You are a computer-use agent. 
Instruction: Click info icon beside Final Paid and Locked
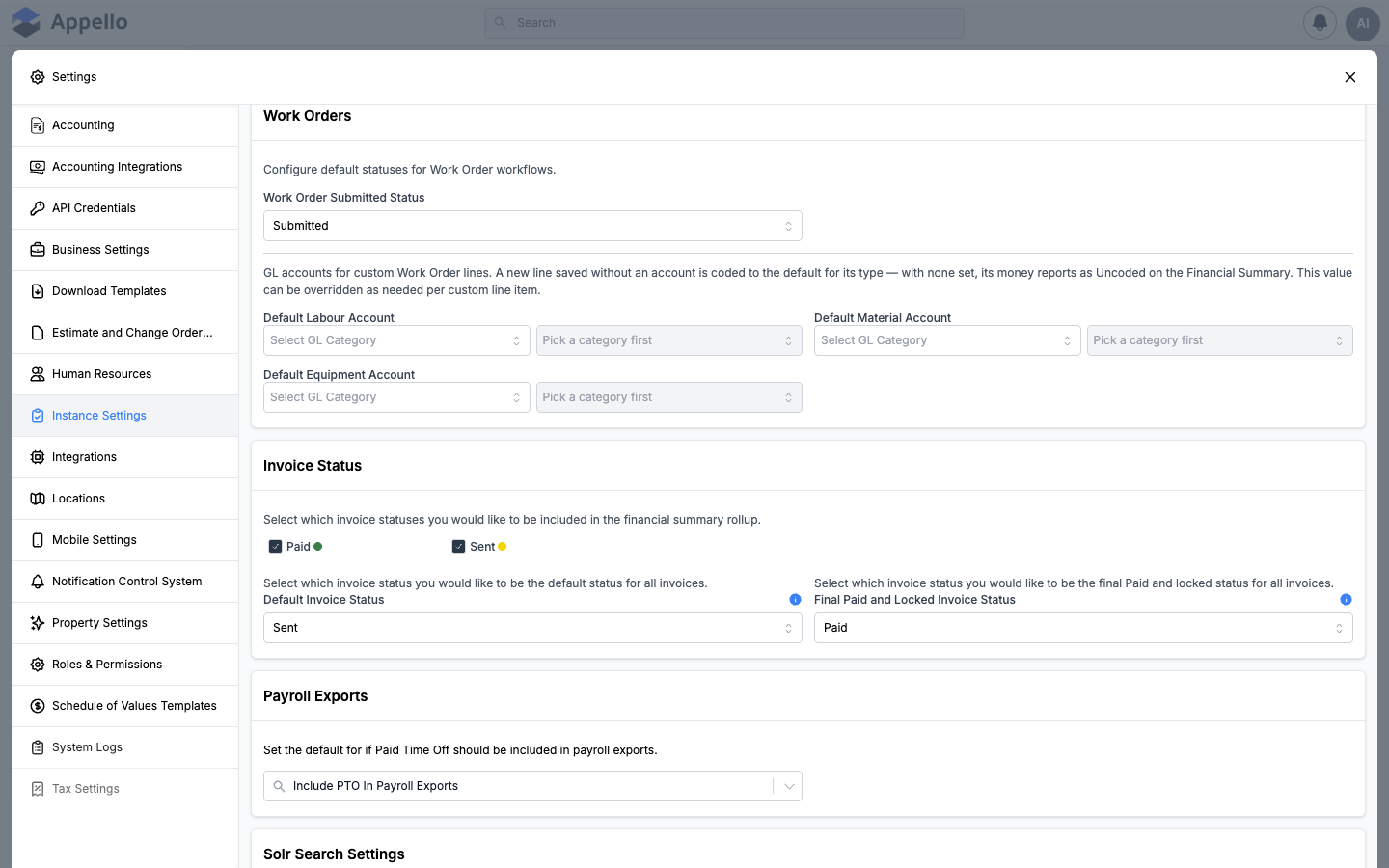point(1346,600)
